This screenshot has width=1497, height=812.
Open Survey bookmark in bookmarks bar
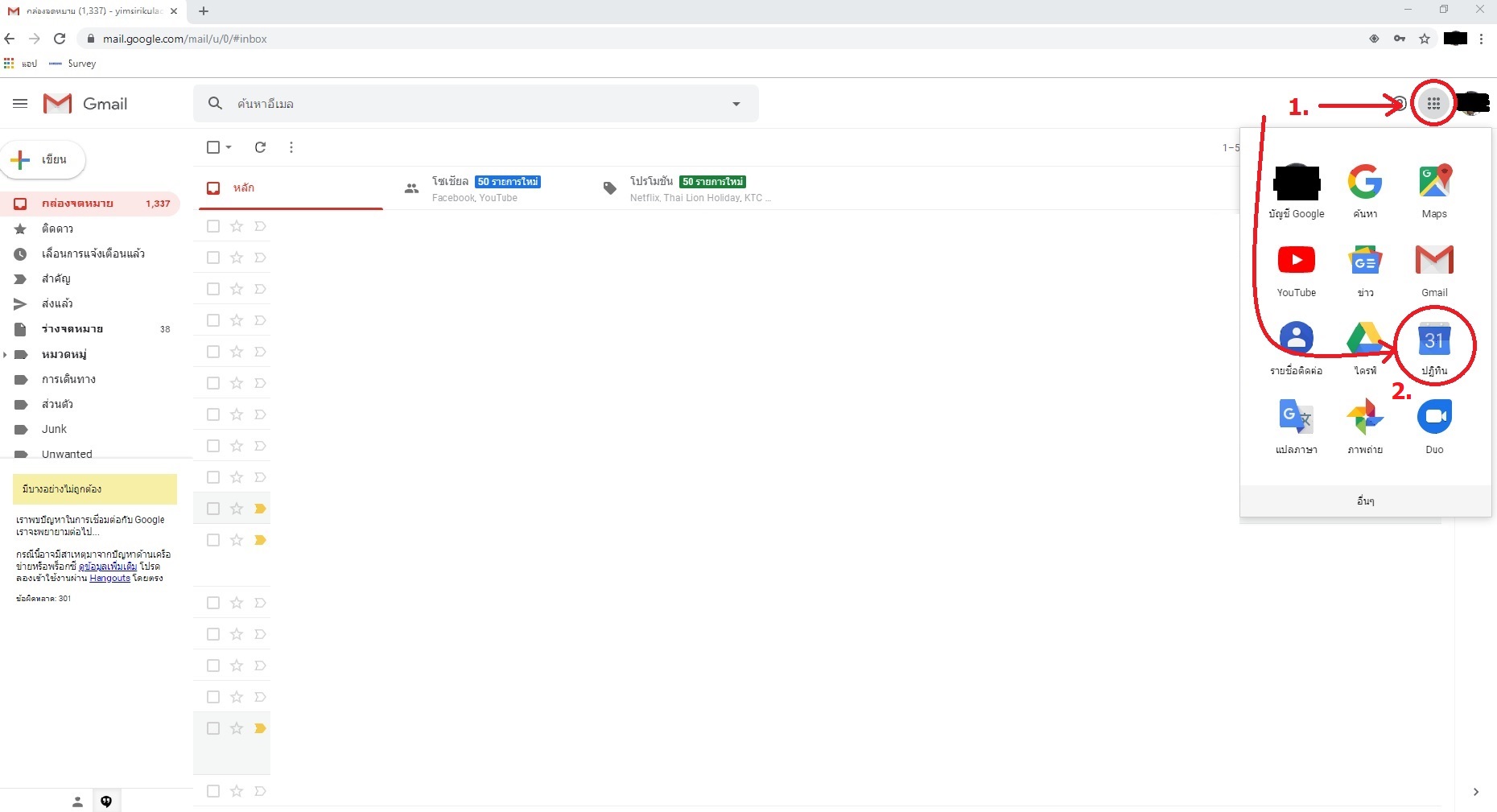(72, 64)
